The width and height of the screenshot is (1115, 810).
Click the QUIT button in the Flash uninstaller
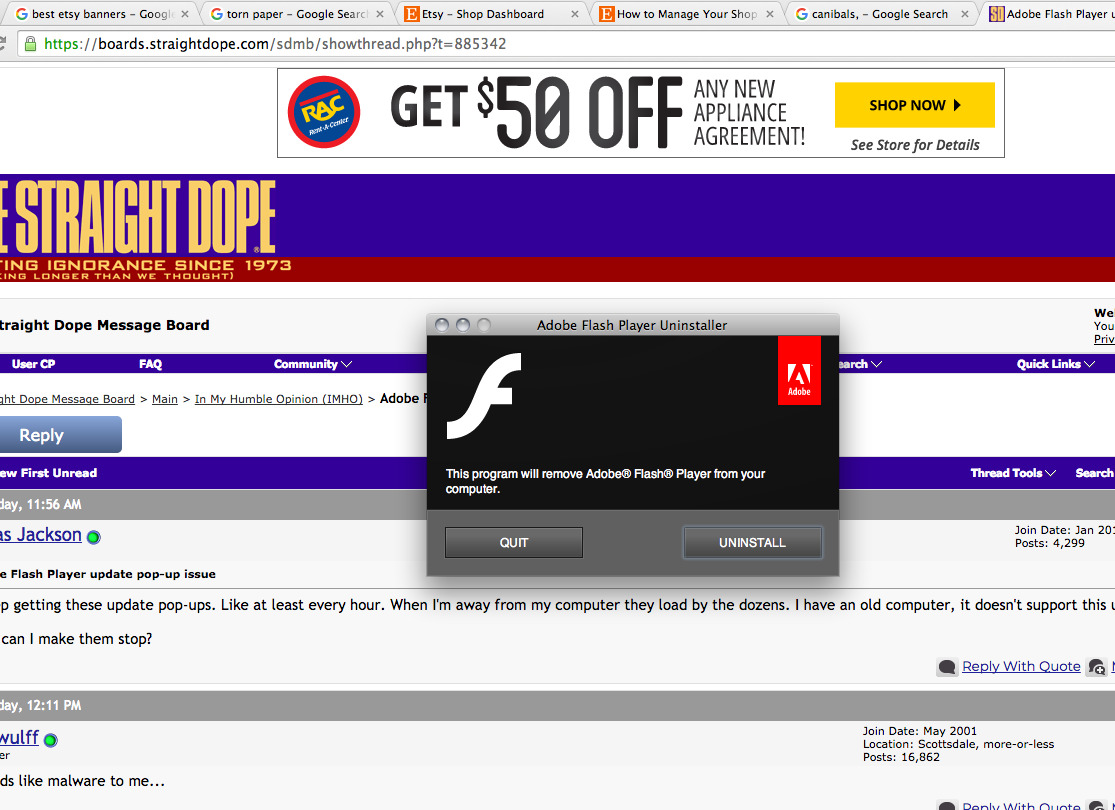[513, 543]
